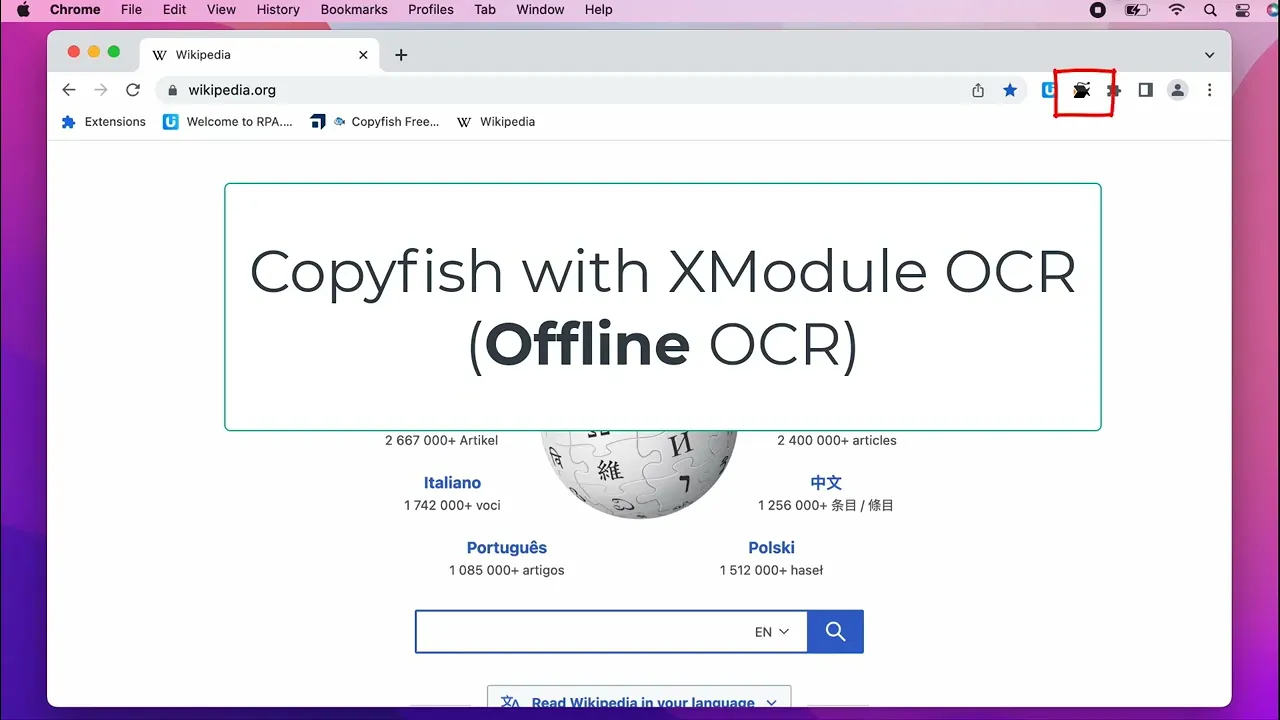Viewport: 1280px width, 720px height.
Task: Open the Apple menu
Action: 23,10
